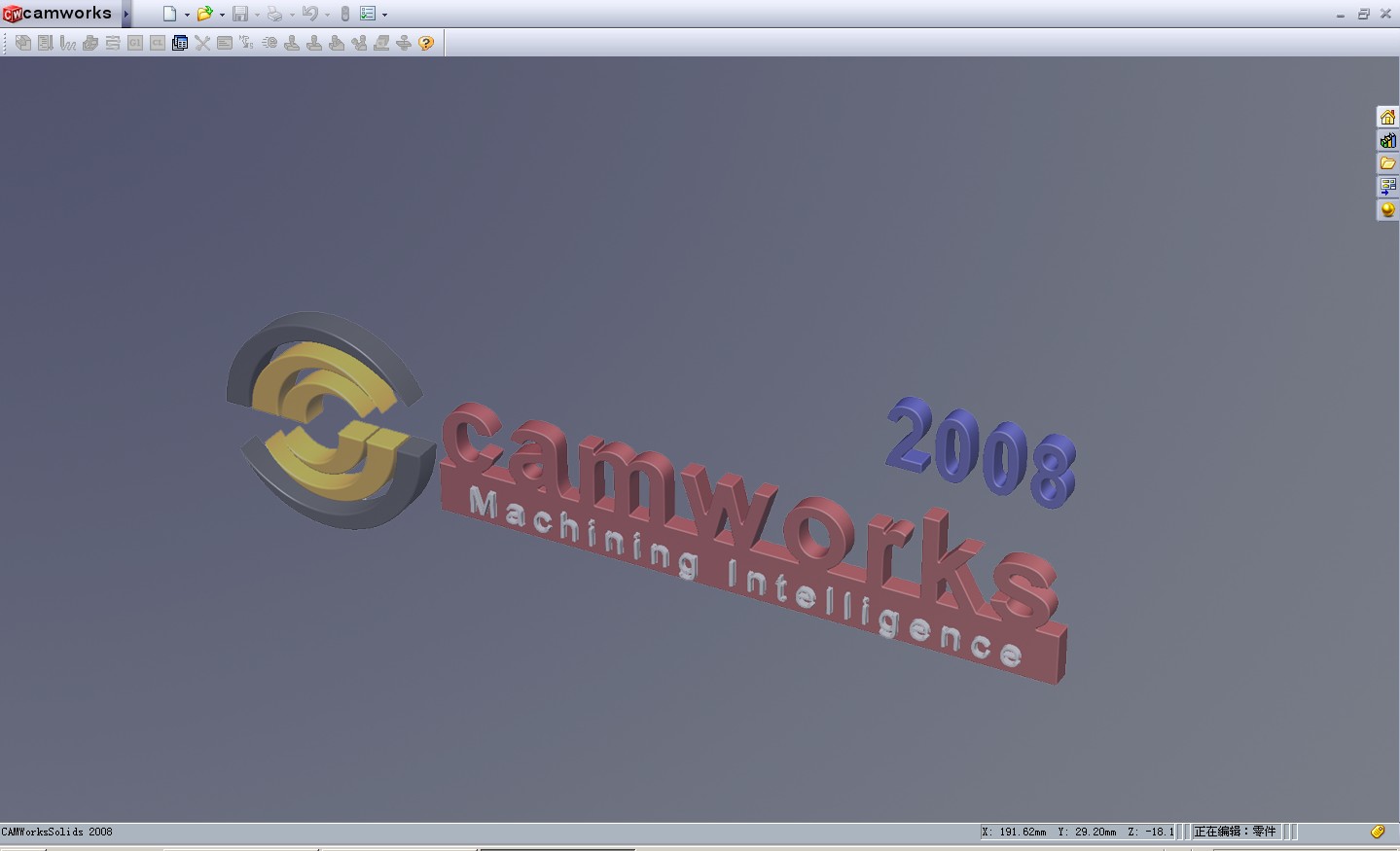Image resolution: width=1400 pixels, height=851 pixels.
Task: Print the document using the printer icon
Action: point(274,14)
